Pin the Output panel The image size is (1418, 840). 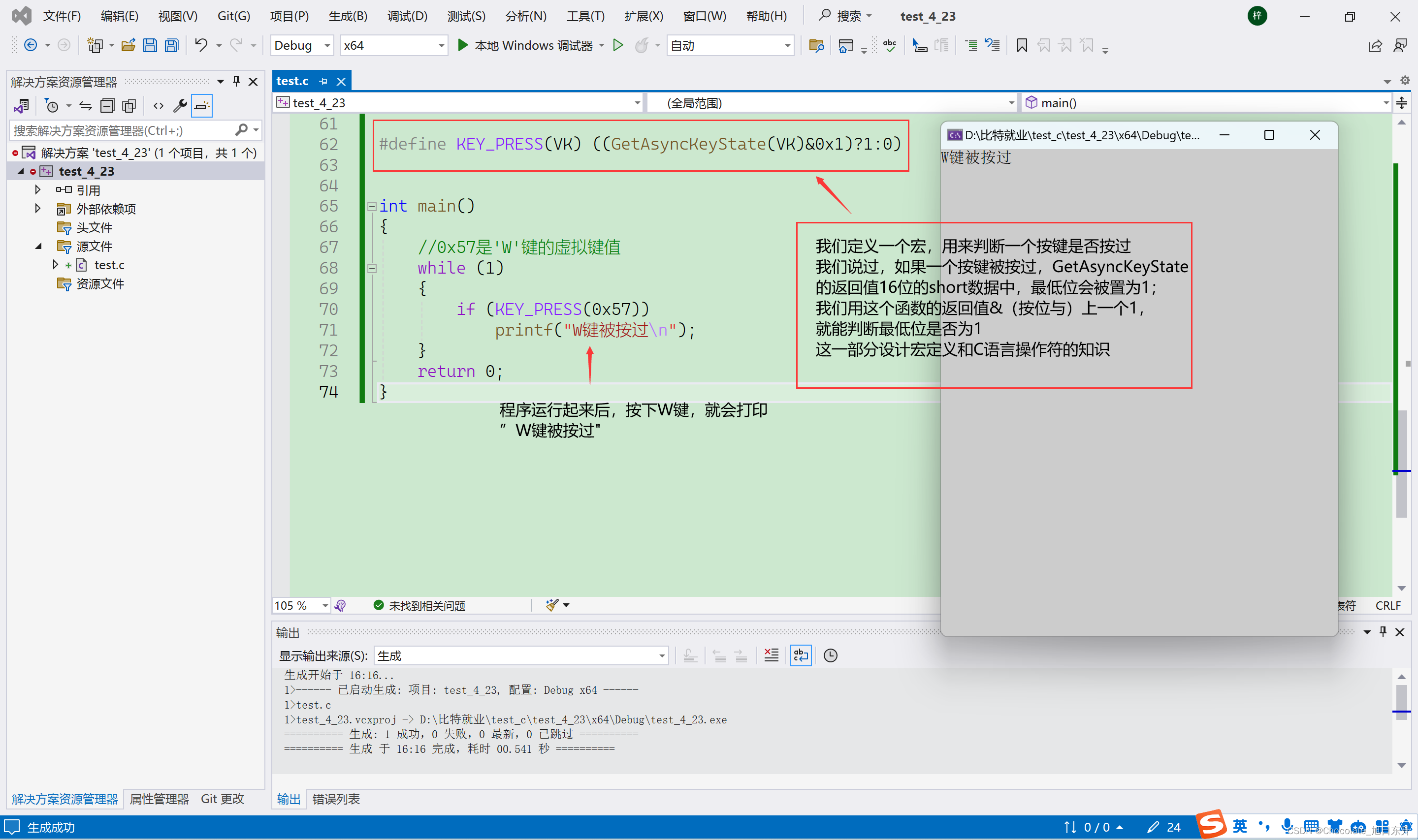click(1383, 632)
